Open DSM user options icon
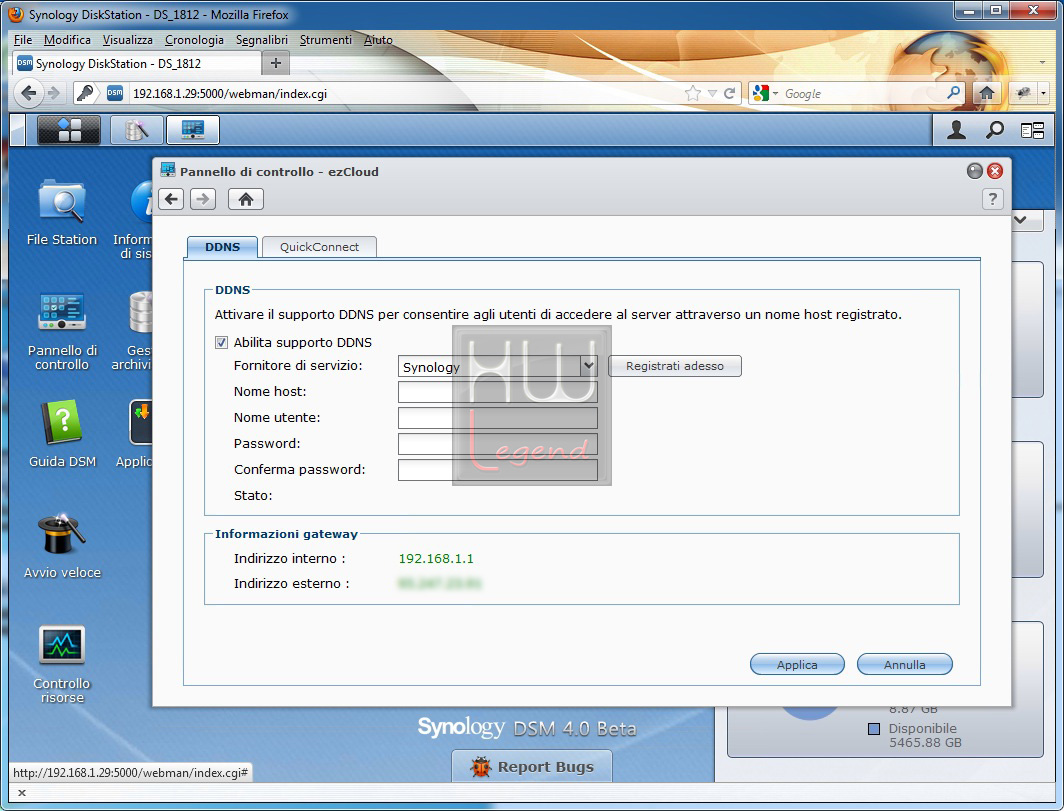1064x811 pixels. click(957, 130)
